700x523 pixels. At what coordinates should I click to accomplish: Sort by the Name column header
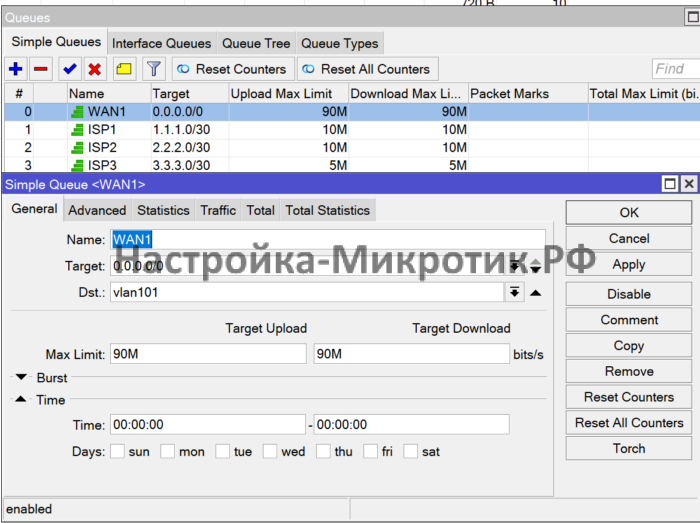coord(109,94)
